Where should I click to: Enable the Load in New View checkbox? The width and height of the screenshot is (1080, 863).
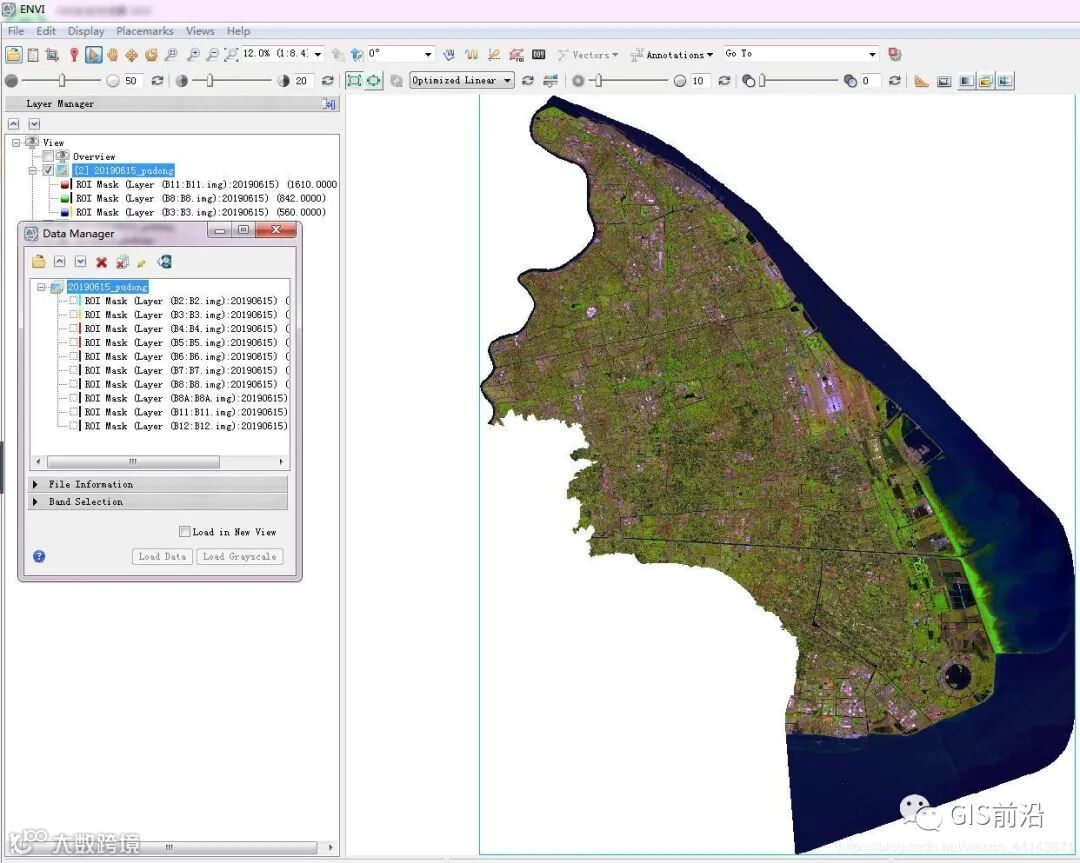[184, 532]
